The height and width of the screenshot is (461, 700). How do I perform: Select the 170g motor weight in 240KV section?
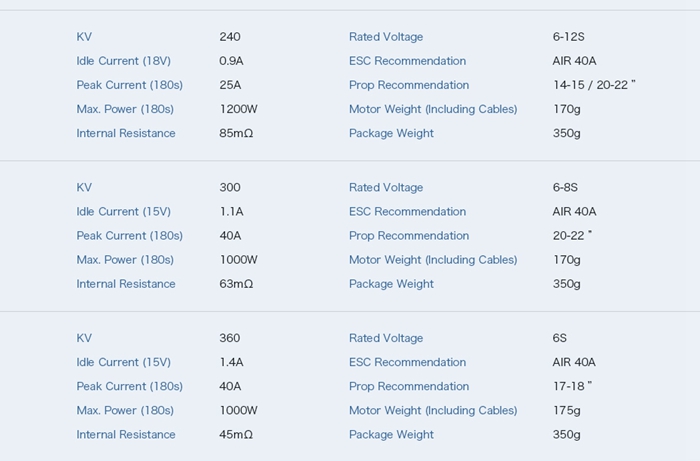(x=567, y=109)
